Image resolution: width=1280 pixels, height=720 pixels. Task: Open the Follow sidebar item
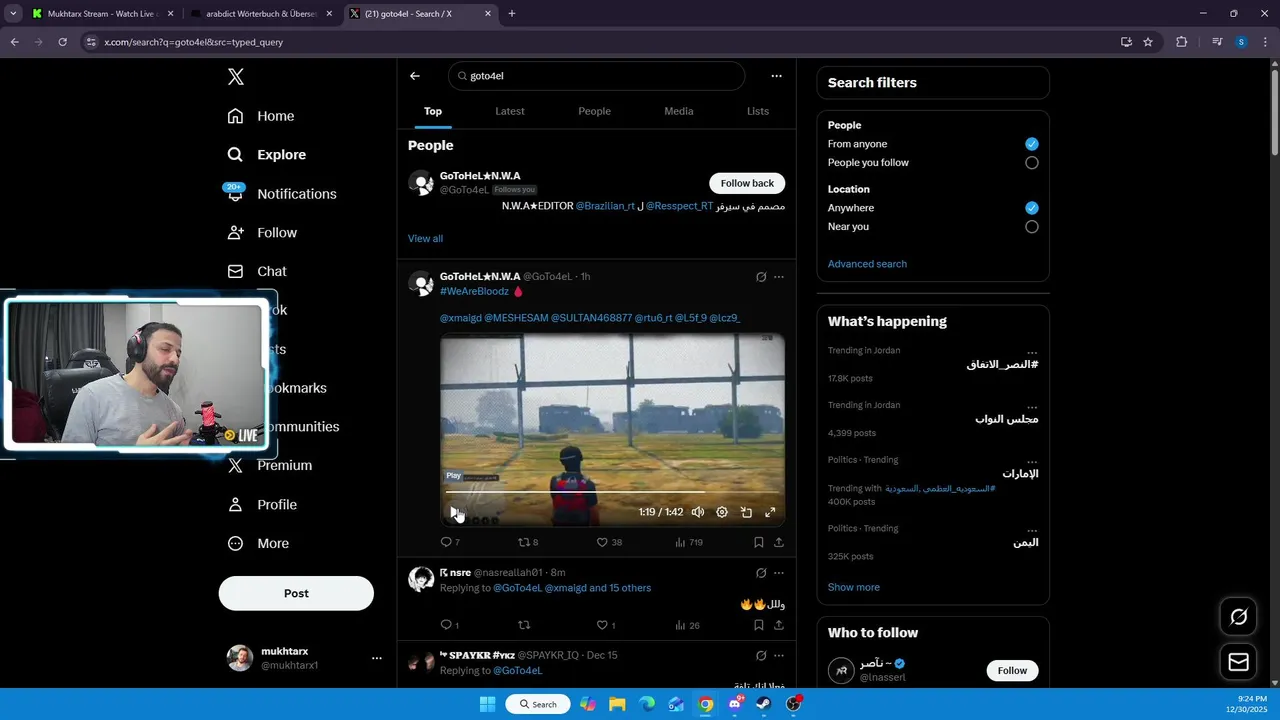point(262,233)
